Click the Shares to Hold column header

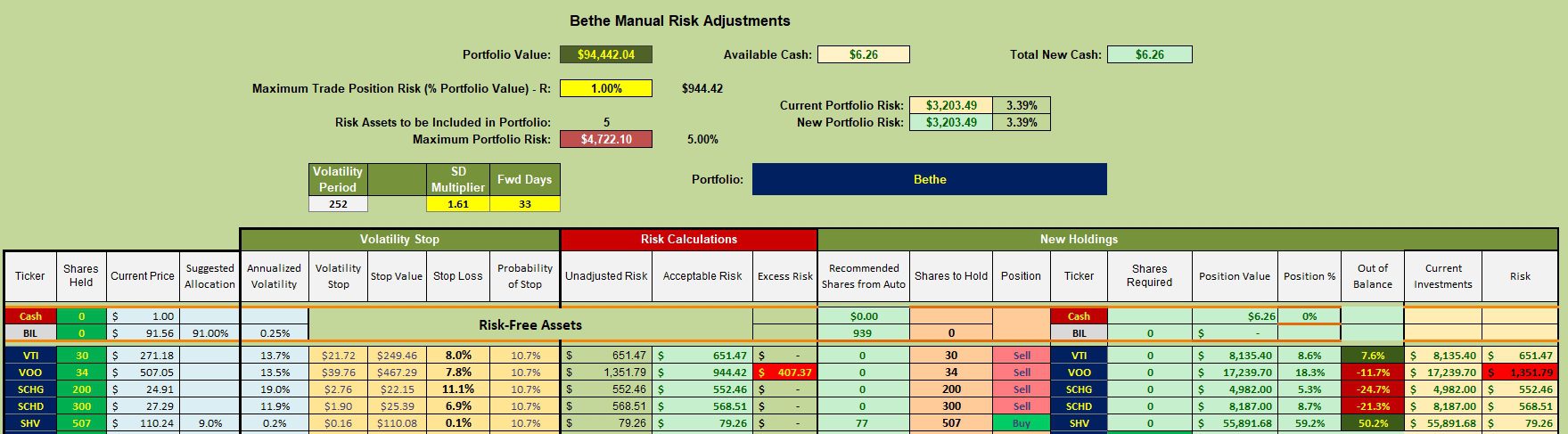pyautogui.click(x=951, y=276)
